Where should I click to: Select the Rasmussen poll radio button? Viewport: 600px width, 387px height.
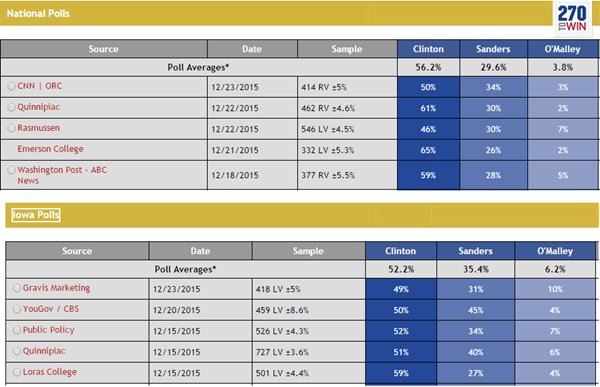click(x=11, y=128)
